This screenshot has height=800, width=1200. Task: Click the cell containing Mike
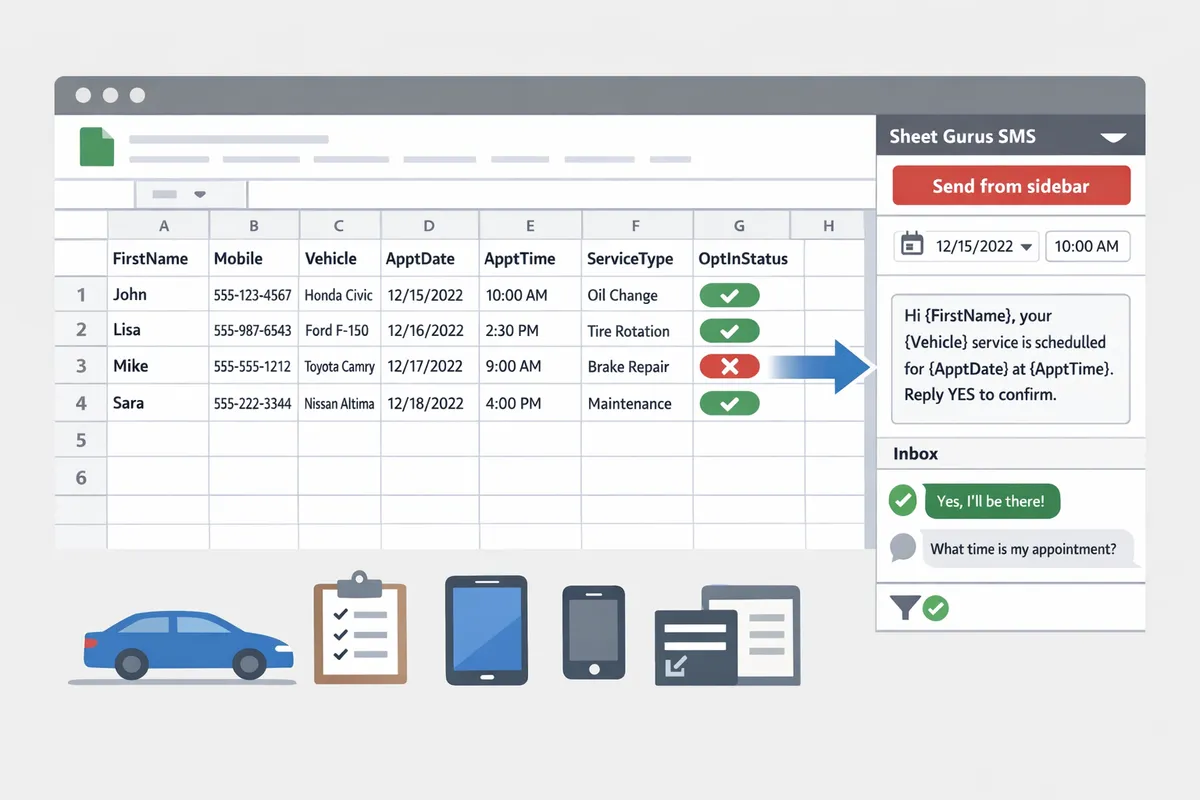tap(158, 366)
